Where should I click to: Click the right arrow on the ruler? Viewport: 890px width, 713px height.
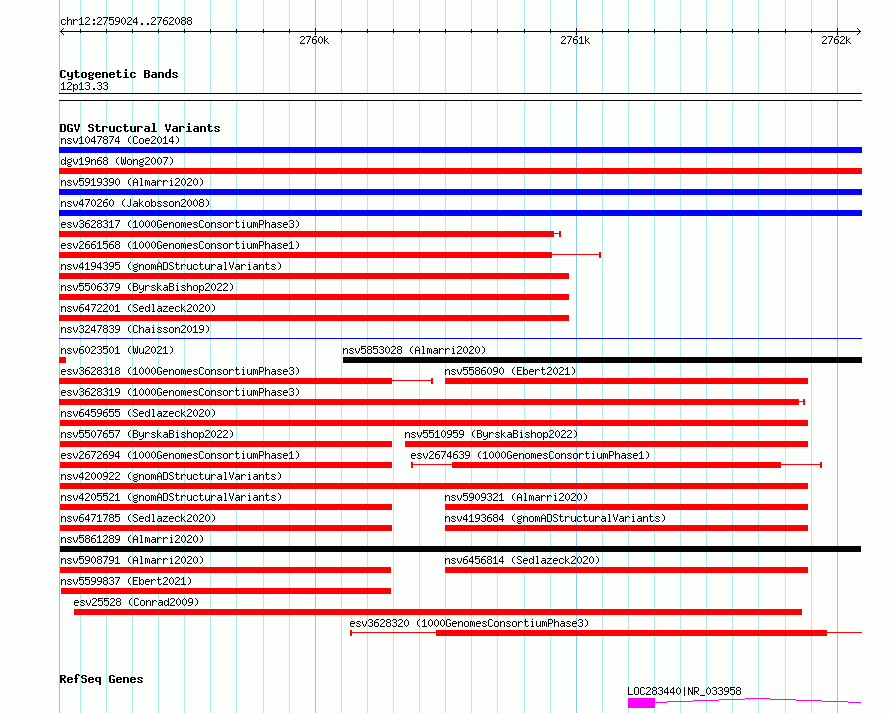(x=858, y=32)
